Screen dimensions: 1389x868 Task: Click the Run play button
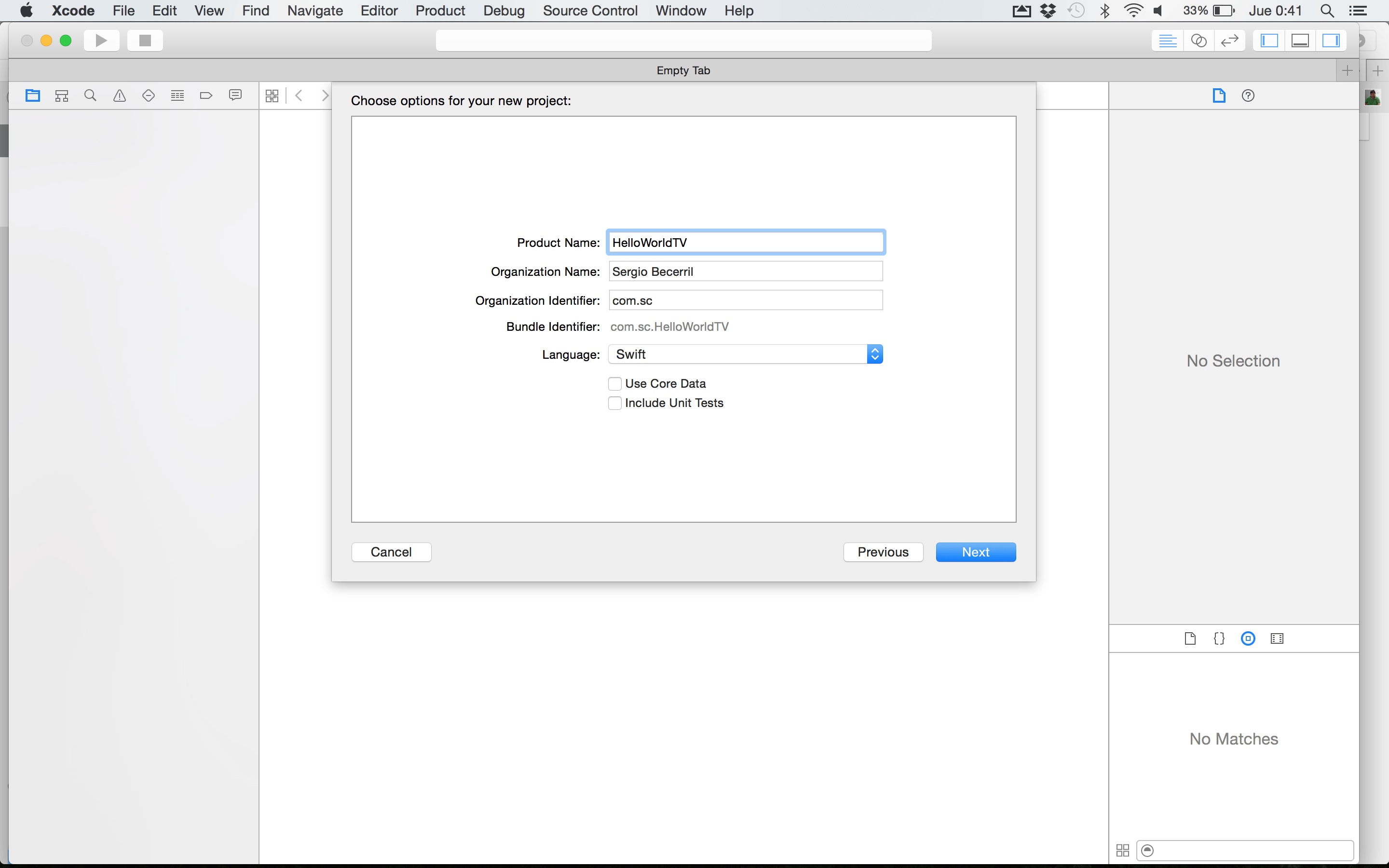[102, 40]
